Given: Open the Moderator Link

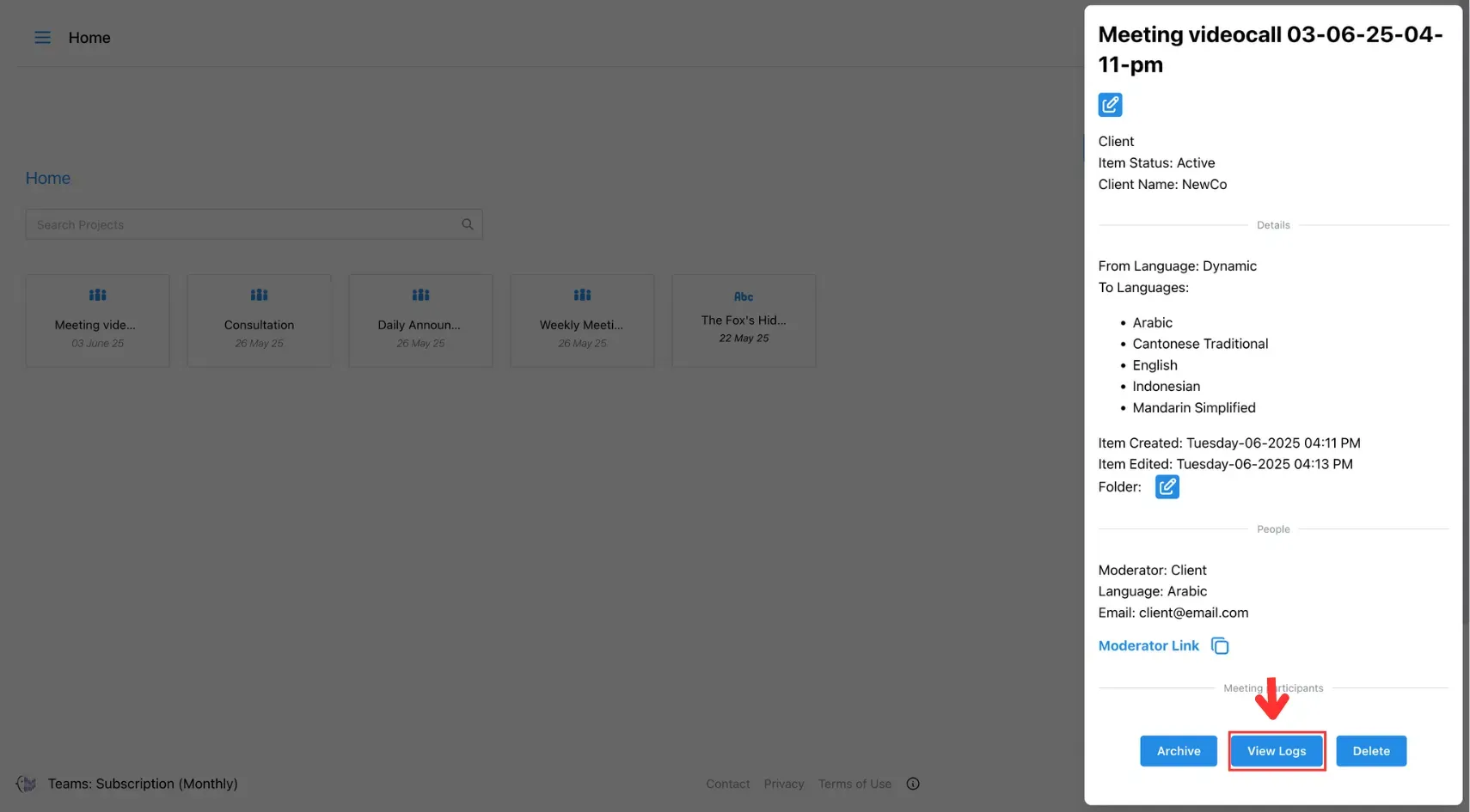Looking at the screenshot, I should (1148, 646).
